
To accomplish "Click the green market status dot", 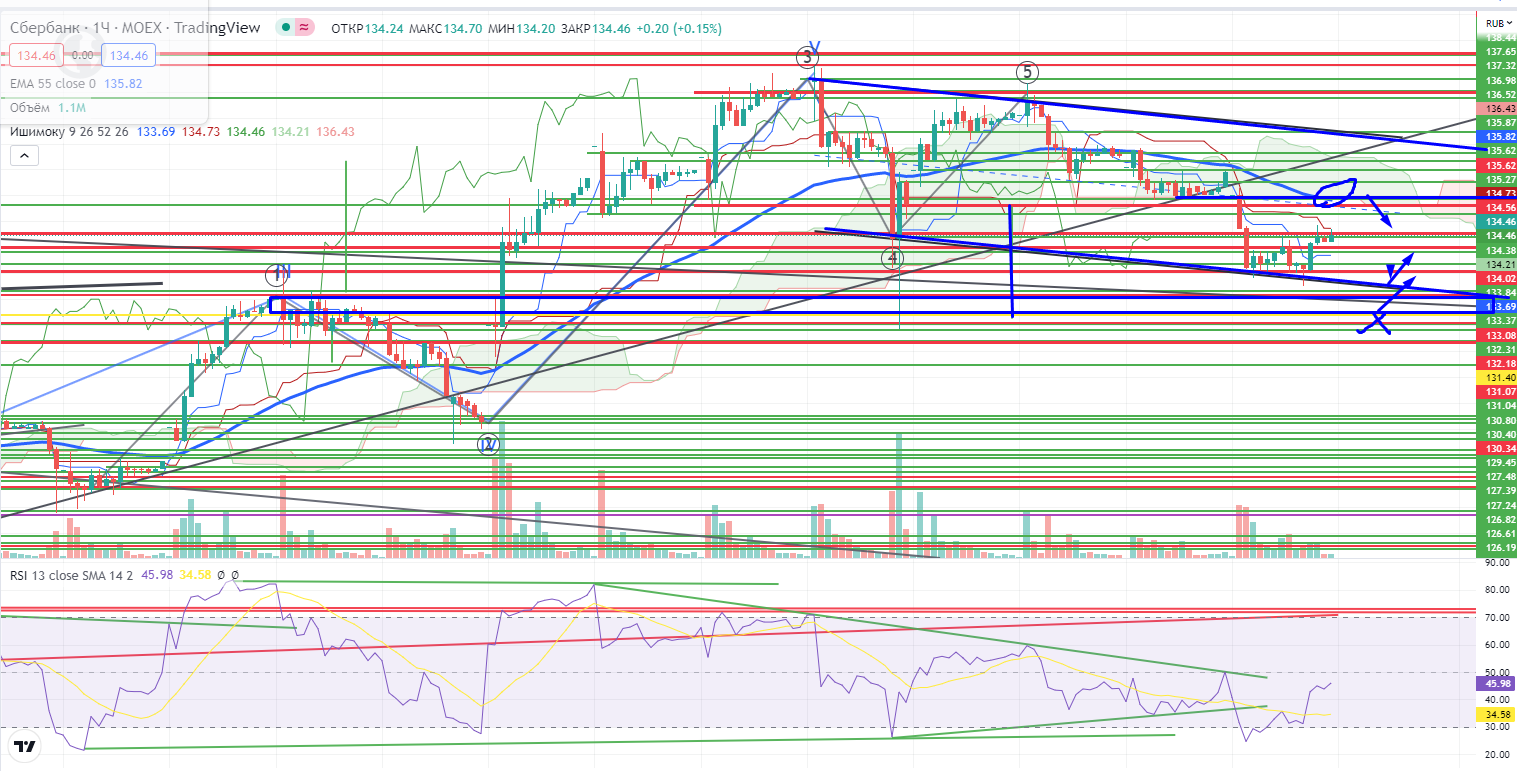I will 286,28.
